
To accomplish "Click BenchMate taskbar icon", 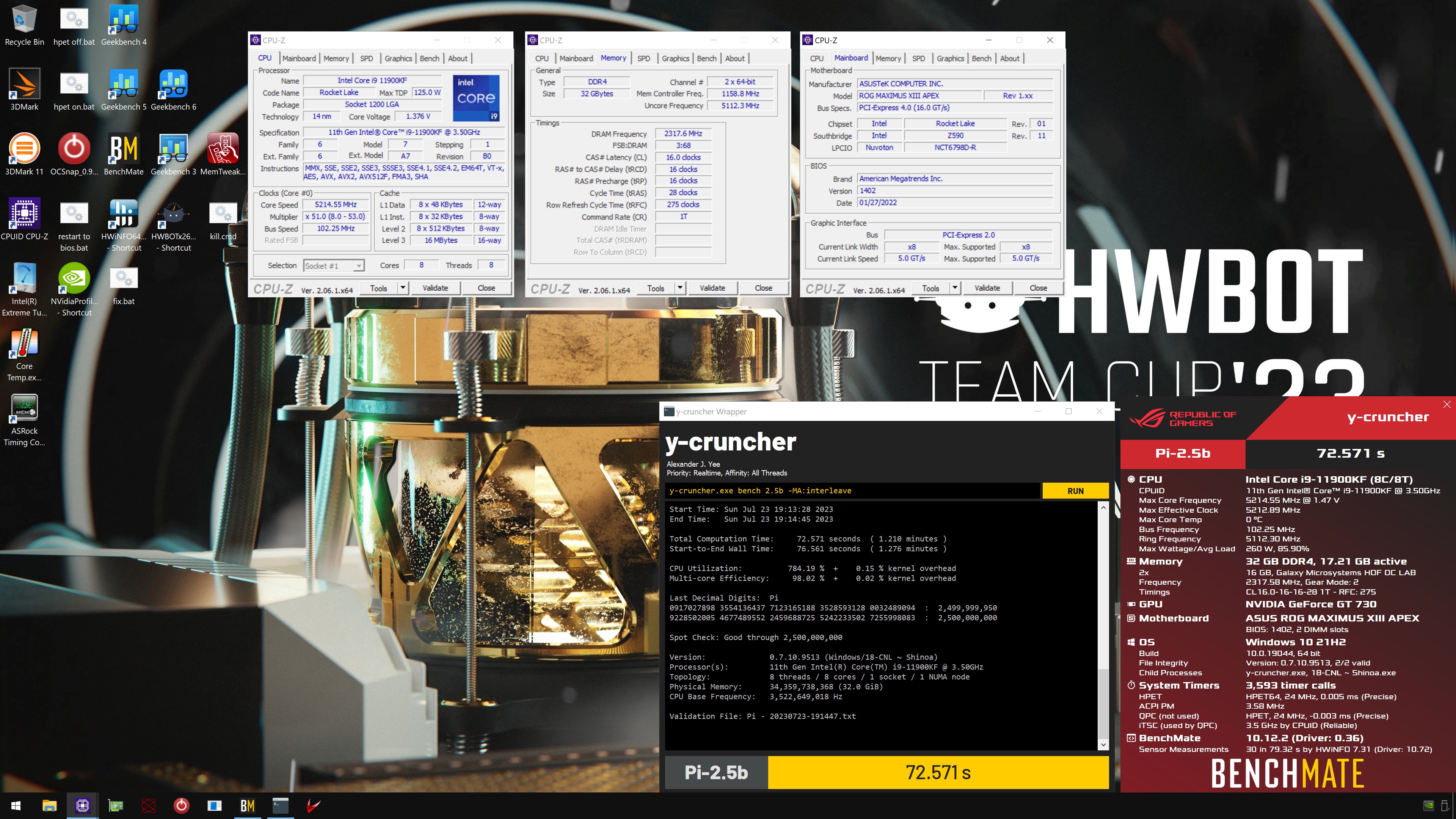I will point(248,805).
